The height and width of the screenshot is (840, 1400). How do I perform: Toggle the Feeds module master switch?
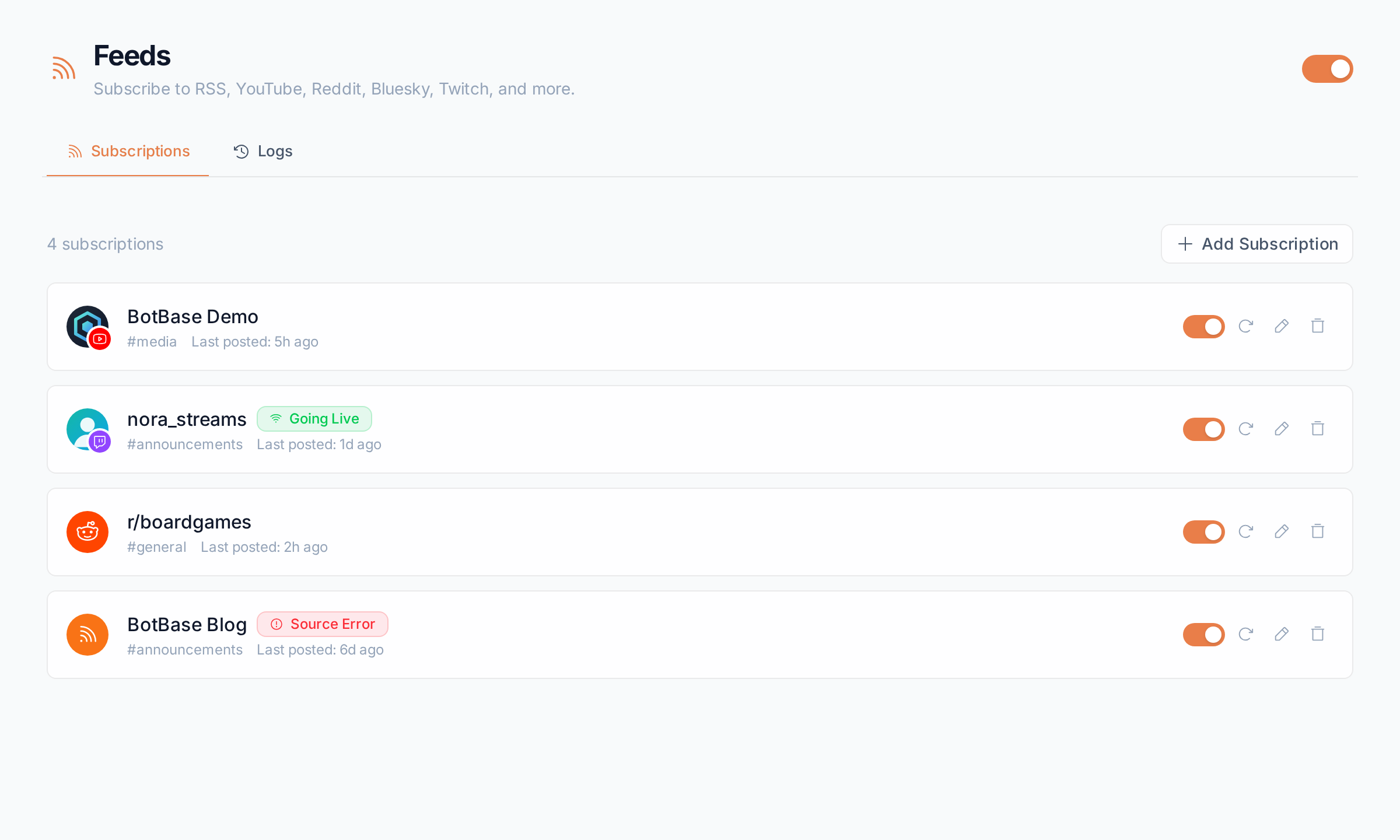[1327, 69]
